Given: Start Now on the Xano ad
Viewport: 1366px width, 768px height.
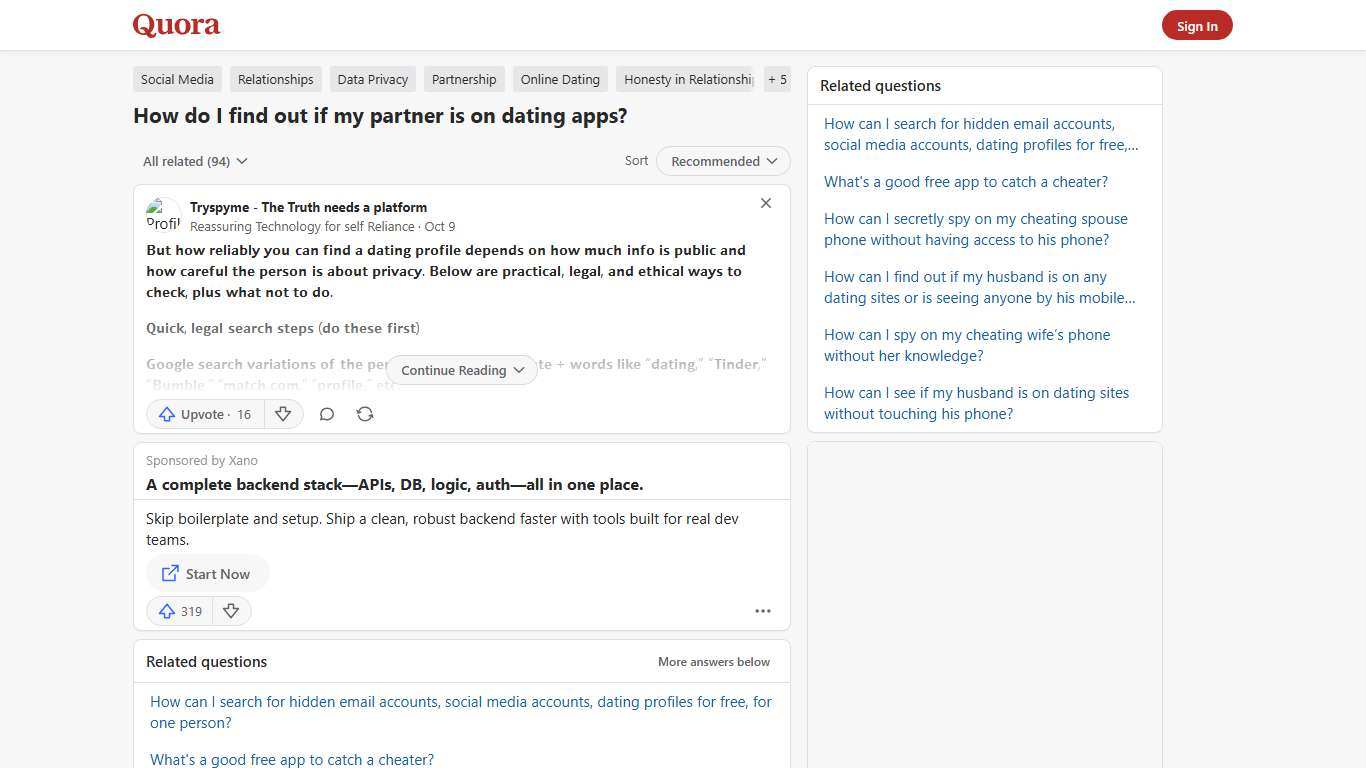Looking at the screenshot, I should point(206,573).
